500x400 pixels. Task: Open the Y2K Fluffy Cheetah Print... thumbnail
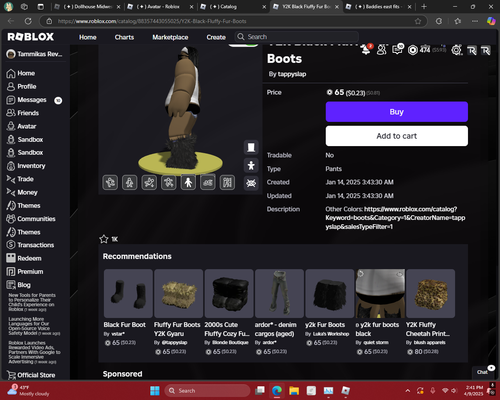click(430, 293)
